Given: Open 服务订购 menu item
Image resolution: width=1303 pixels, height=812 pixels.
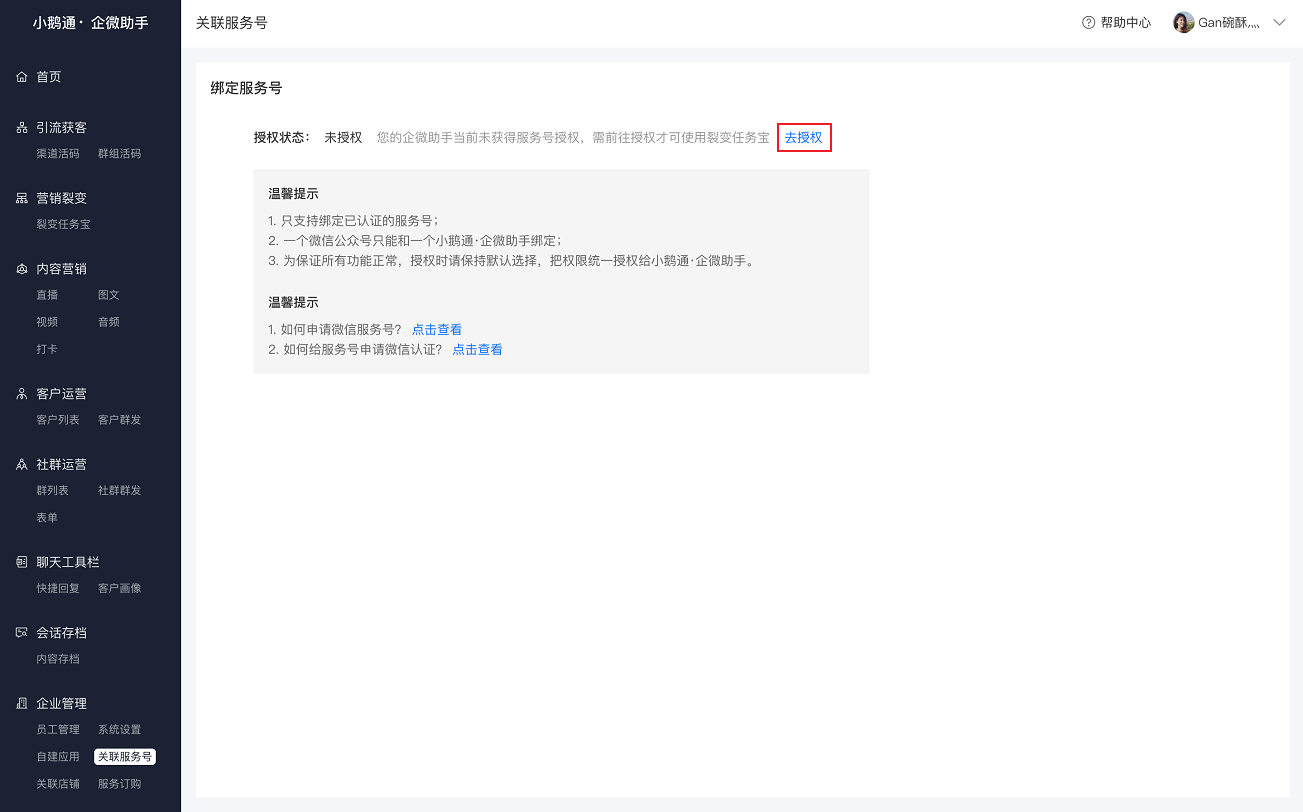Looking at the screenshot, I should [119, 784].
